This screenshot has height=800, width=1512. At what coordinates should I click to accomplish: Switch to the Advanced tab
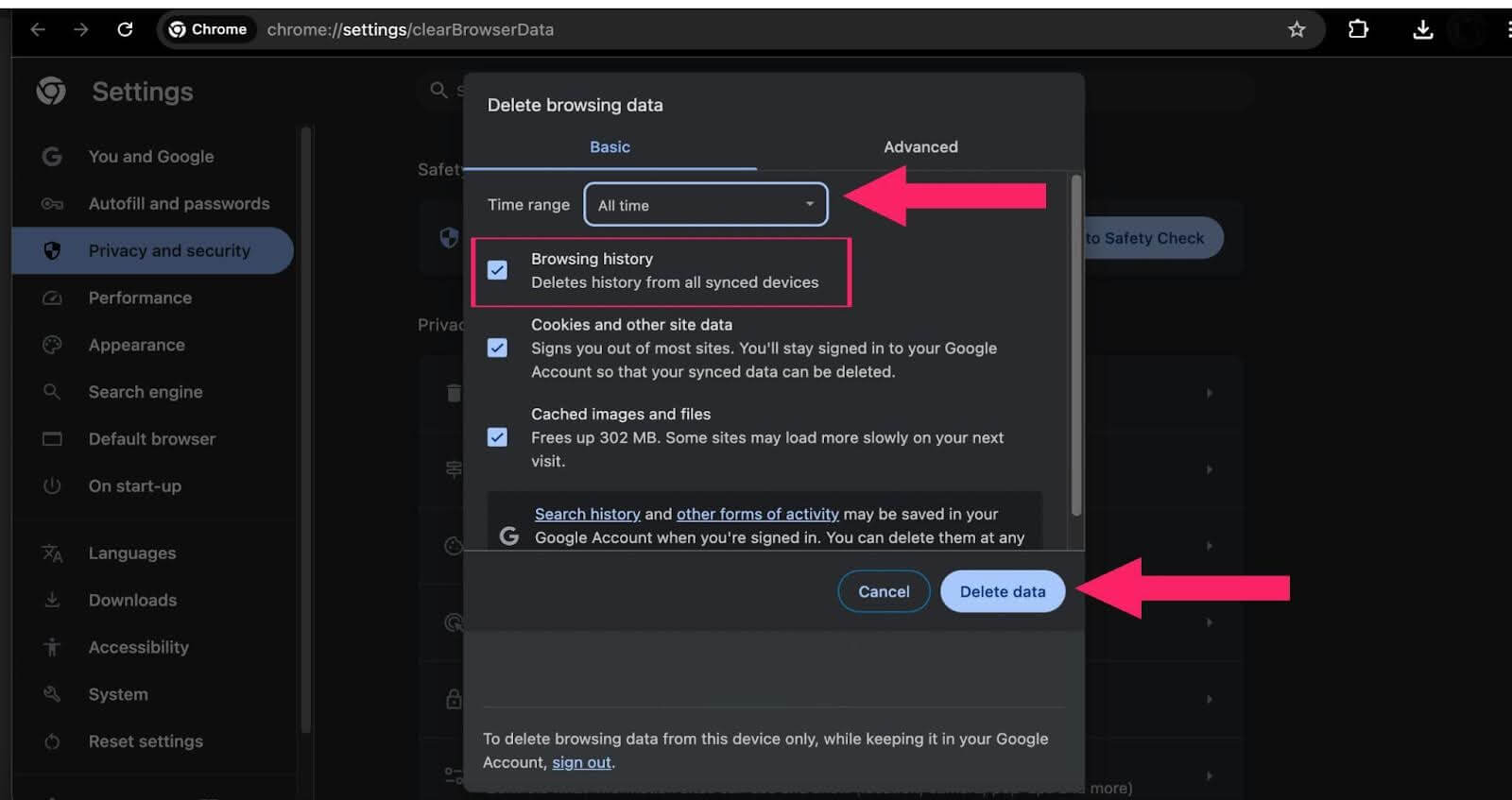pyautogui.click(x=920, y=146)
